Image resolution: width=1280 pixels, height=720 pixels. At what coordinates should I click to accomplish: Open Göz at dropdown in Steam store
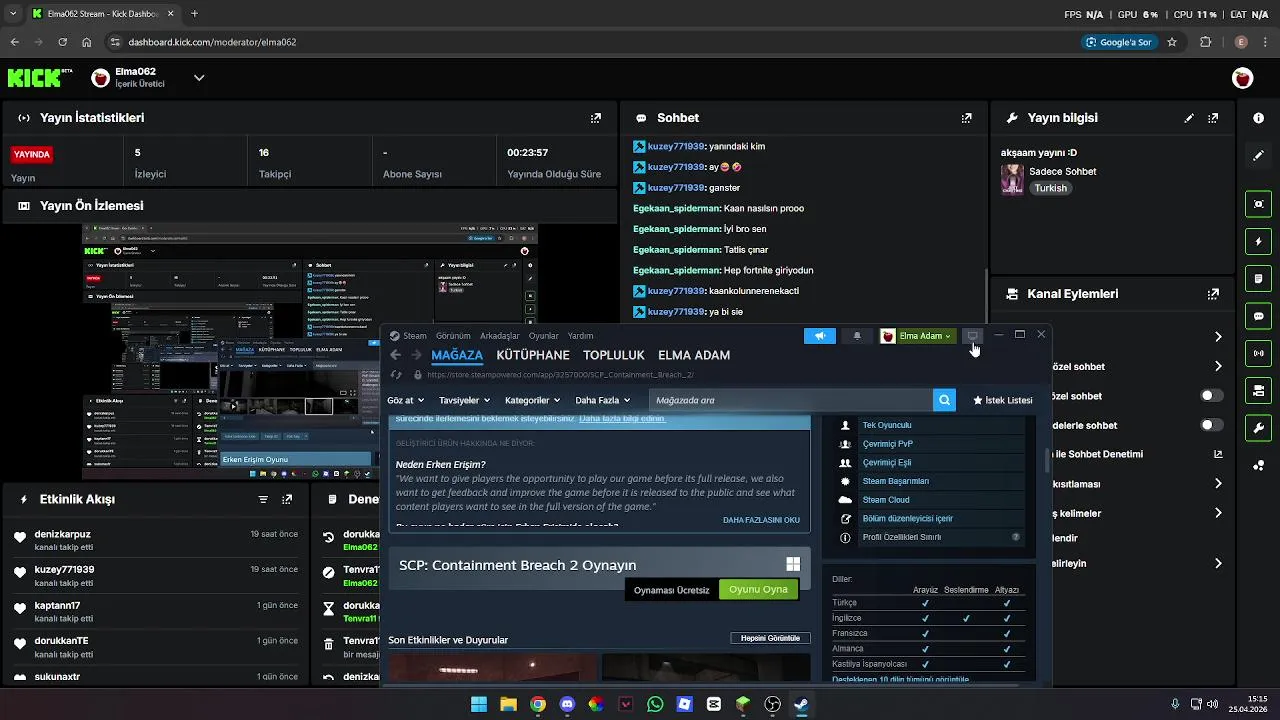(405, 400)
